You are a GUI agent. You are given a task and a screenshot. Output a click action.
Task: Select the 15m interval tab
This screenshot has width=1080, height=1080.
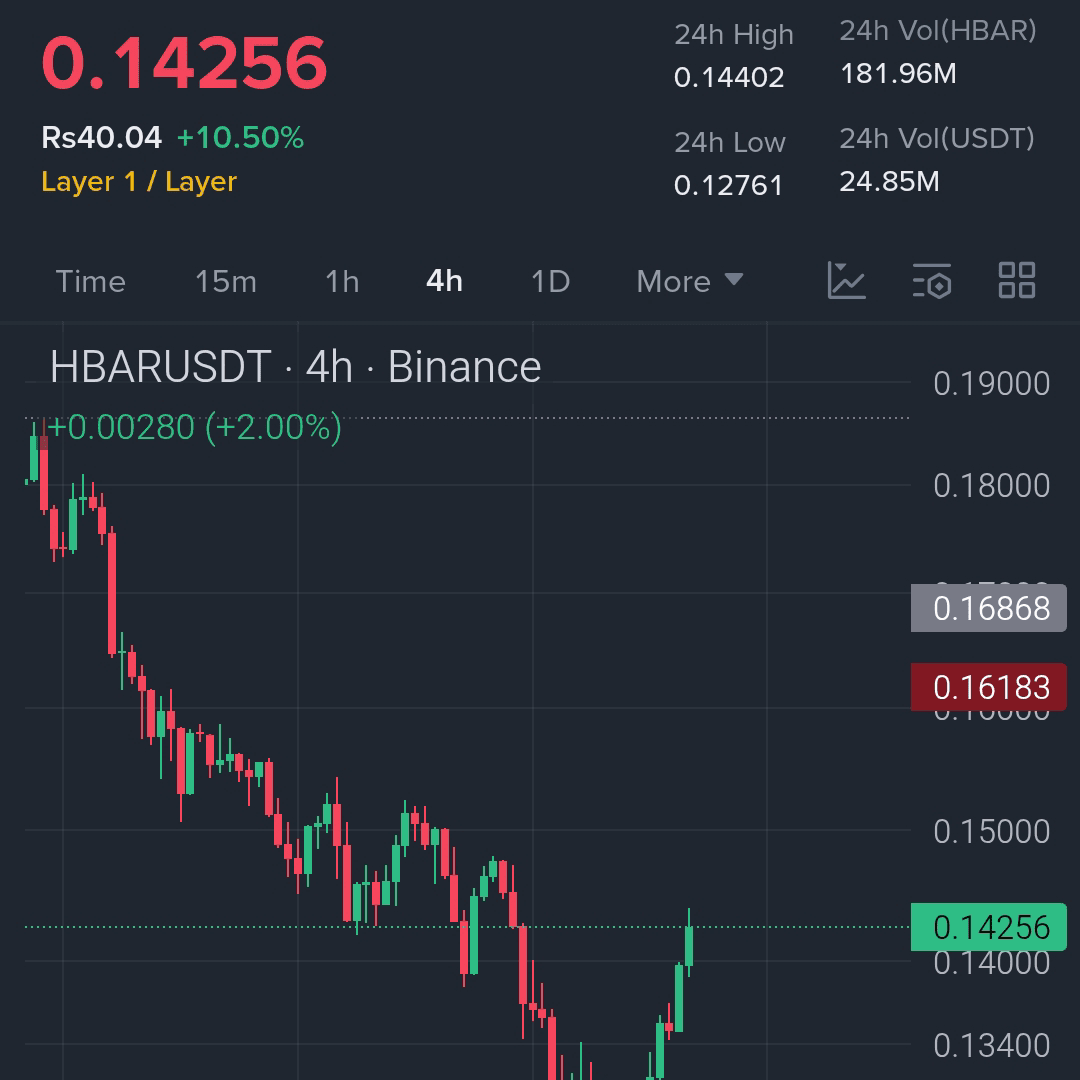click(x=226, y=282)
